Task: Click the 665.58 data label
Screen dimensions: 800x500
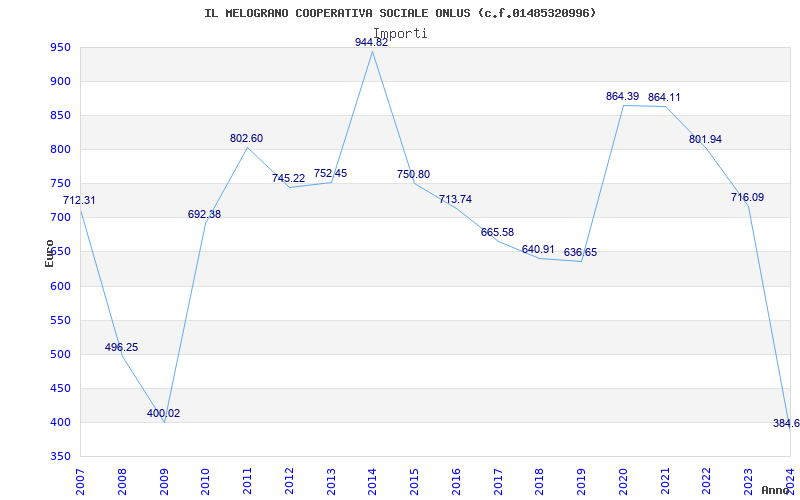Action: pyautogui.click(x=497, y=233)
